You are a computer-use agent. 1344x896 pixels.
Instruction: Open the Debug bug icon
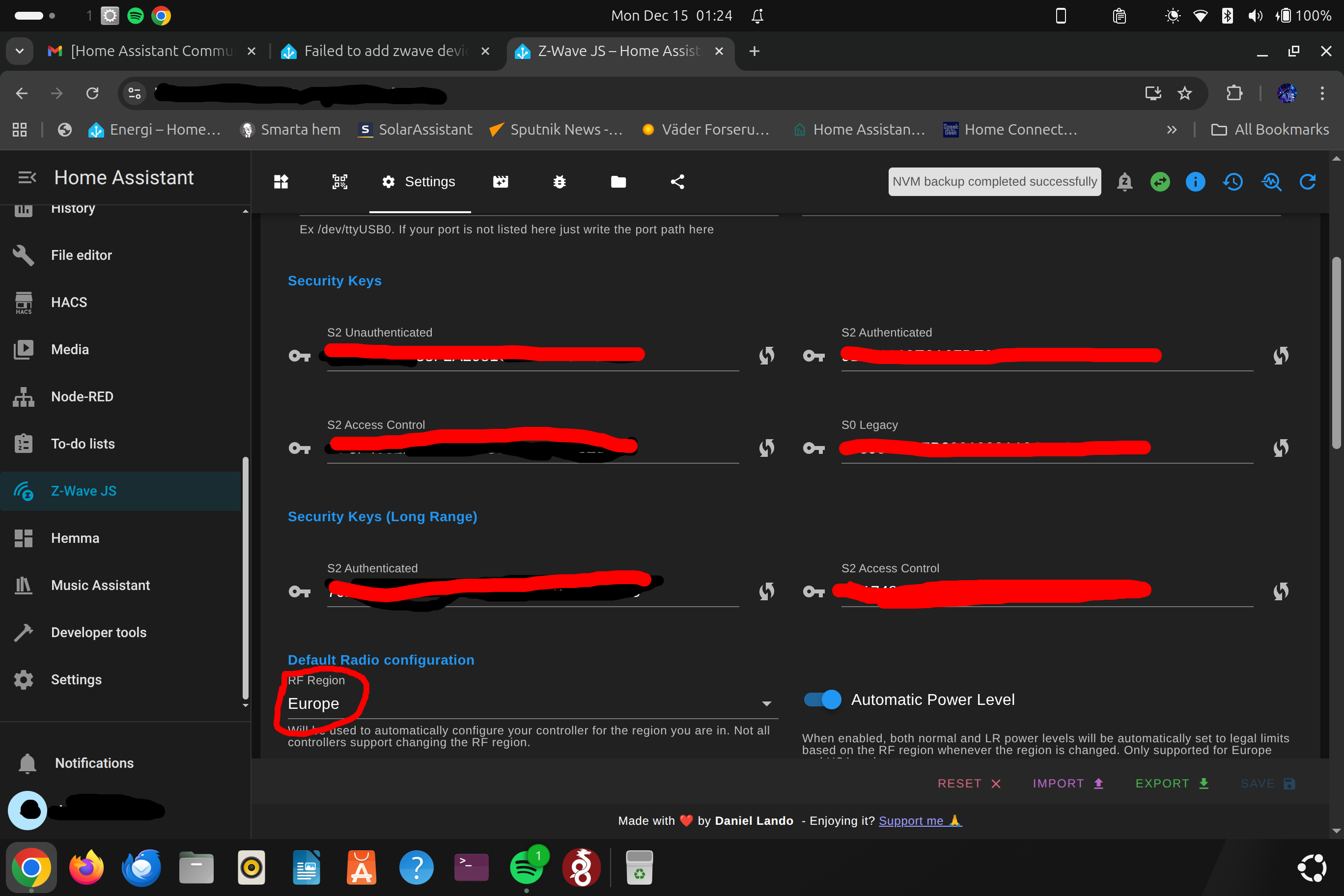[560, 182]
